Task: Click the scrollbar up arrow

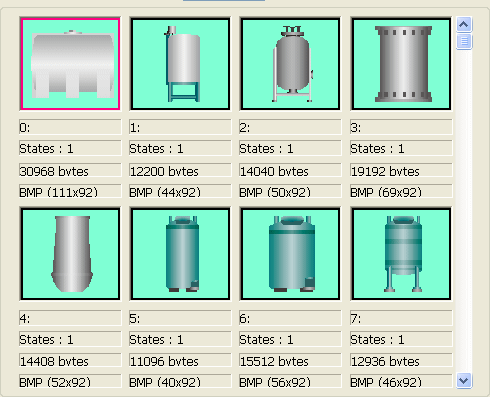Action: pyautogui.click(x=464, y=24)
